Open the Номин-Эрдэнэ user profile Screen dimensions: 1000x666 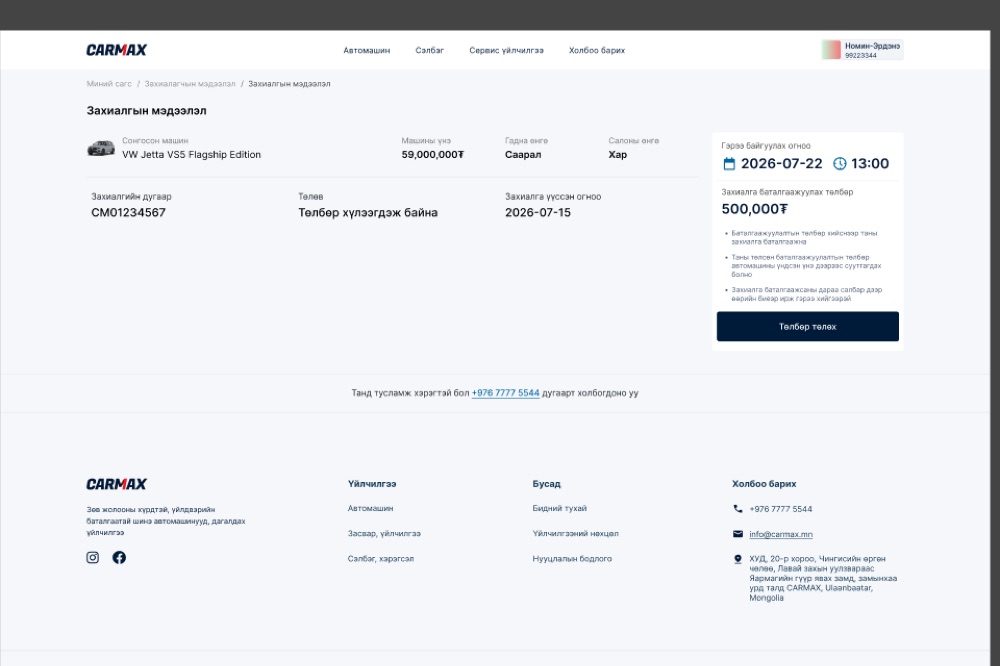(x=862, y=50)
